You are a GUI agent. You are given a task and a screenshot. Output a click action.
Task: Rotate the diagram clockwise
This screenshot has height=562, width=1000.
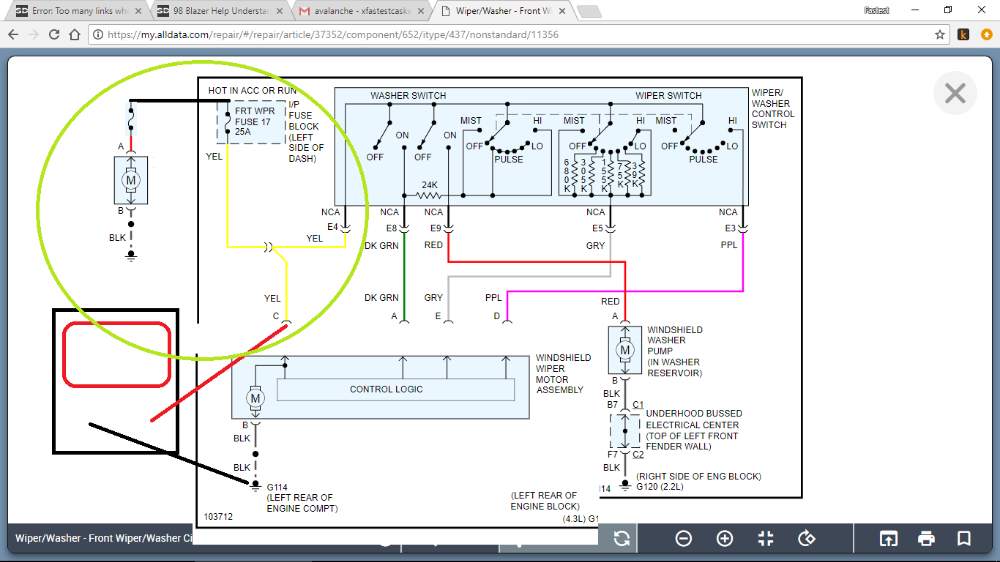pos(807,538)
